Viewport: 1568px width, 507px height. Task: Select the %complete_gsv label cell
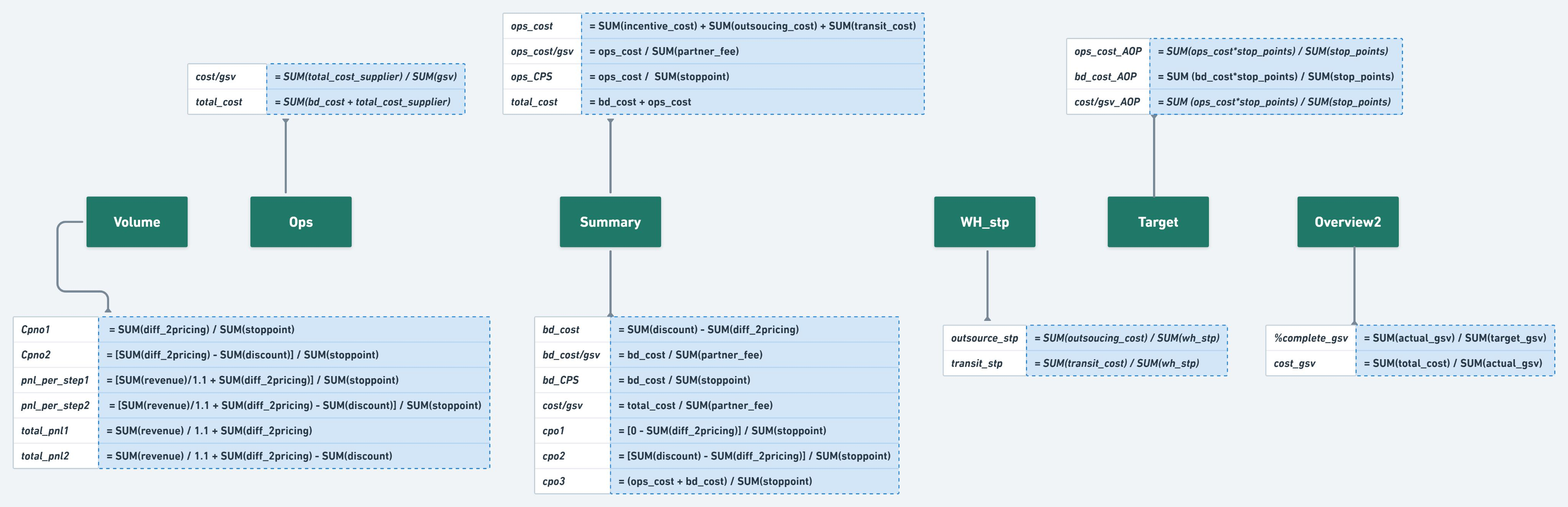1310,338
